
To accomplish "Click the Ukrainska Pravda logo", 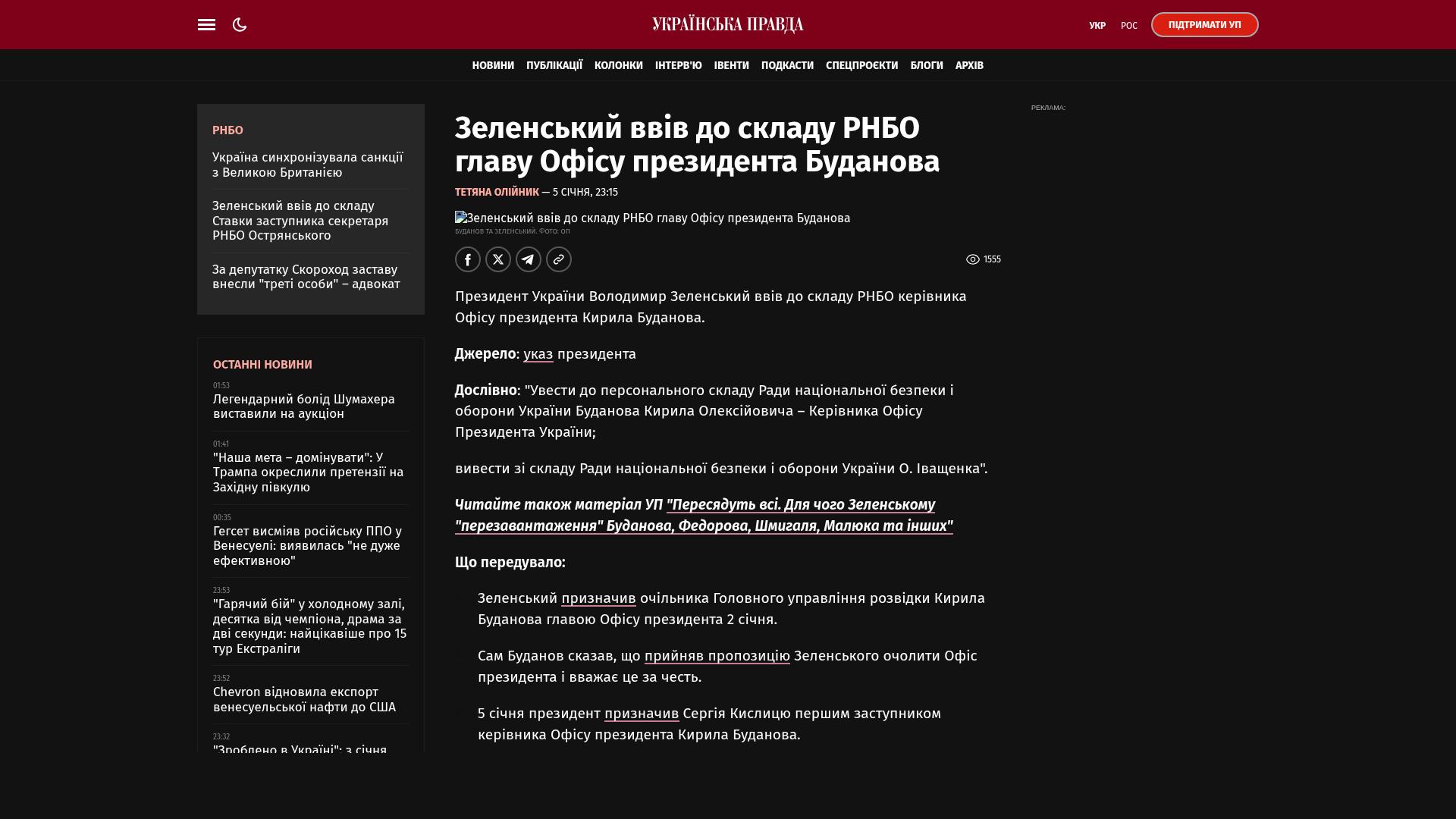I will coord(727,25).
